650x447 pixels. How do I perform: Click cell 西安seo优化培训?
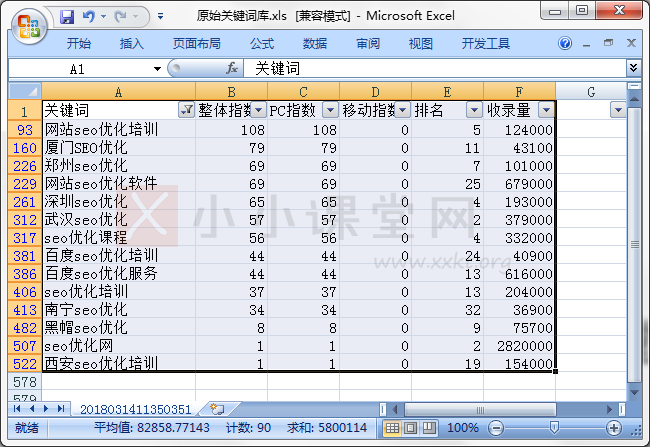[x=119, y=364]
